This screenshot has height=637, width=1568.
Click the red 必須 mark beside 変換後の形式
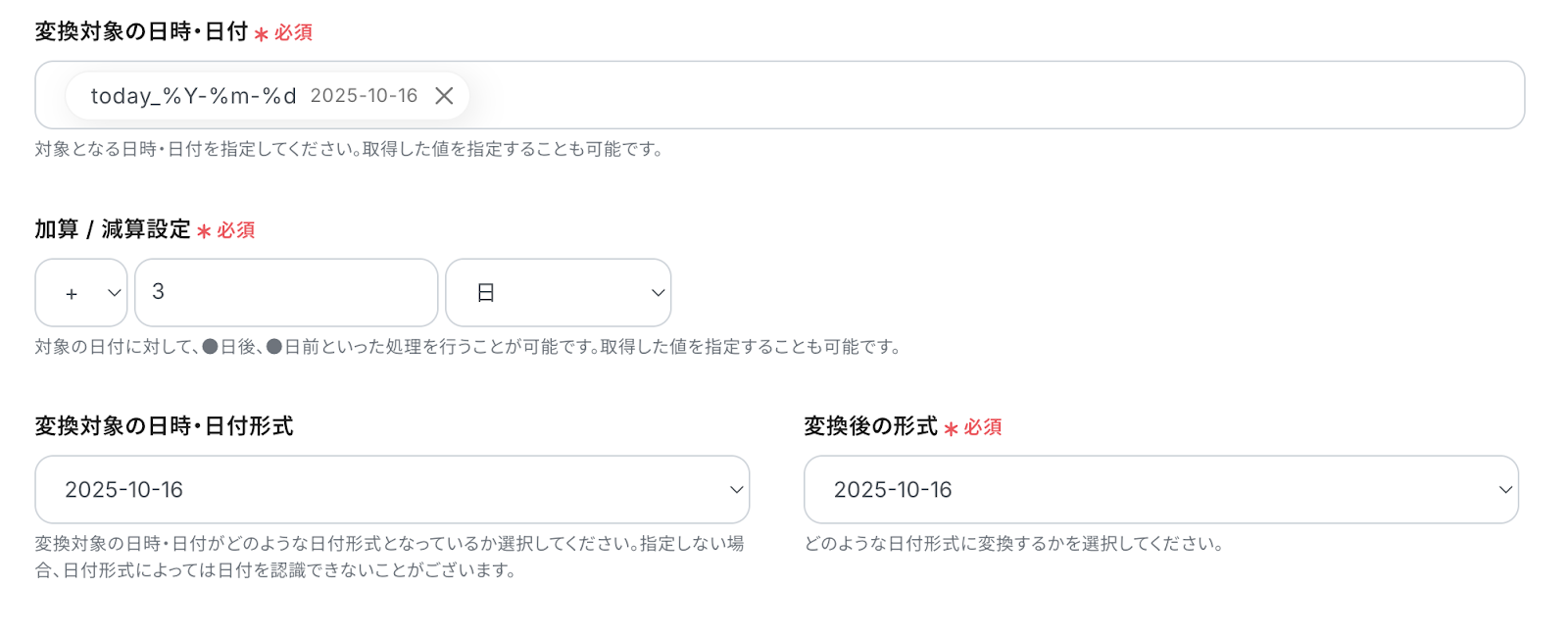(982, 427)
